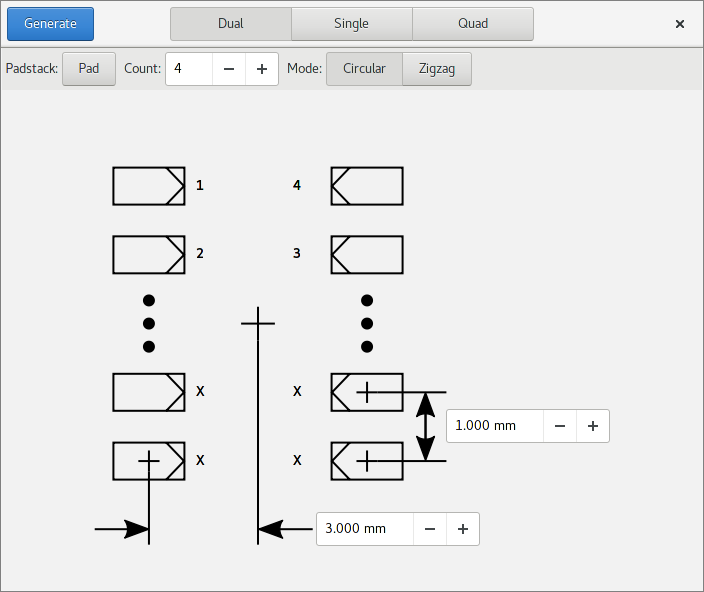Switch to the Single footprint tab
Screen dimensions: 704x592
click(352, 24)
